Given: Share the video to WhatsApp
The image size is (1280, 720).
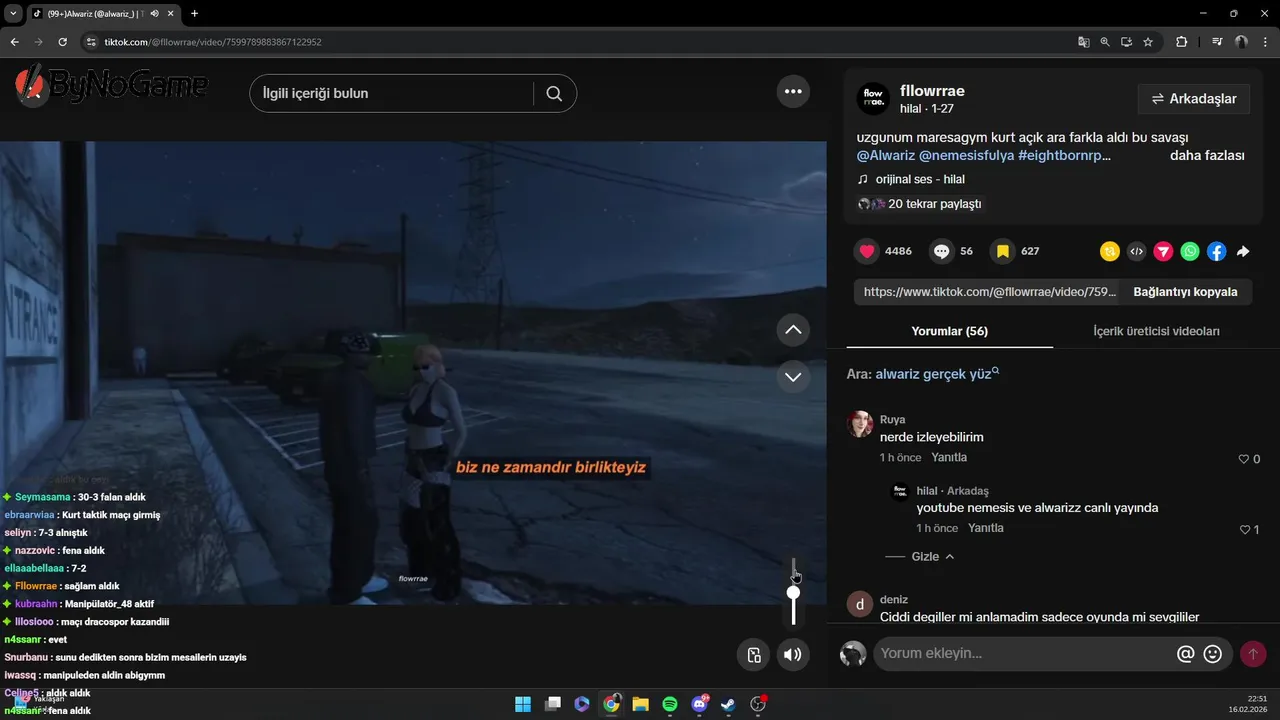Looking at the screenshot, I should pos(1190,252).
